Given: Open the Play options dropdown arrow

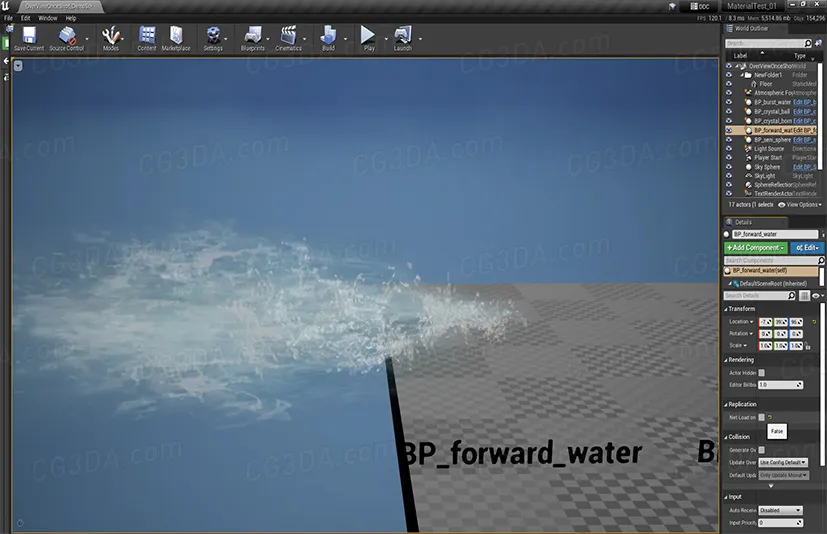Looking at the screenshot, I should pyautogui.click(x=386, y=39).
